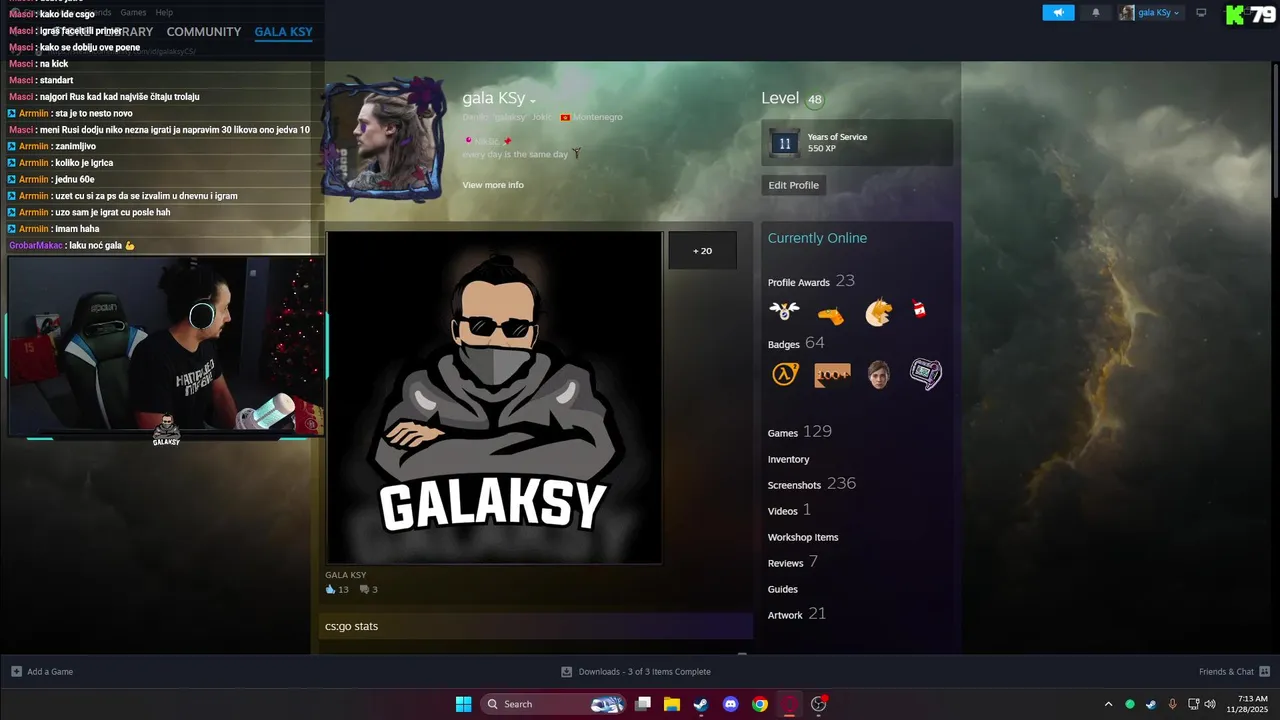Click the Steam page vertical scrollbar
1280x720 pixels.
1275,130
